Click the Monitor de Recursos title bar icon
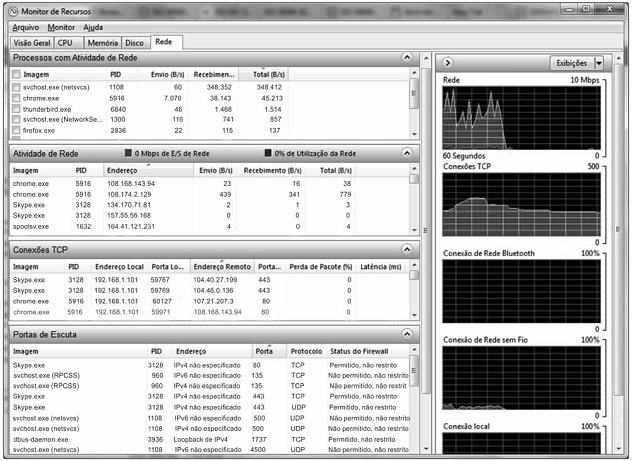The image size is (632, 461). 11,9
